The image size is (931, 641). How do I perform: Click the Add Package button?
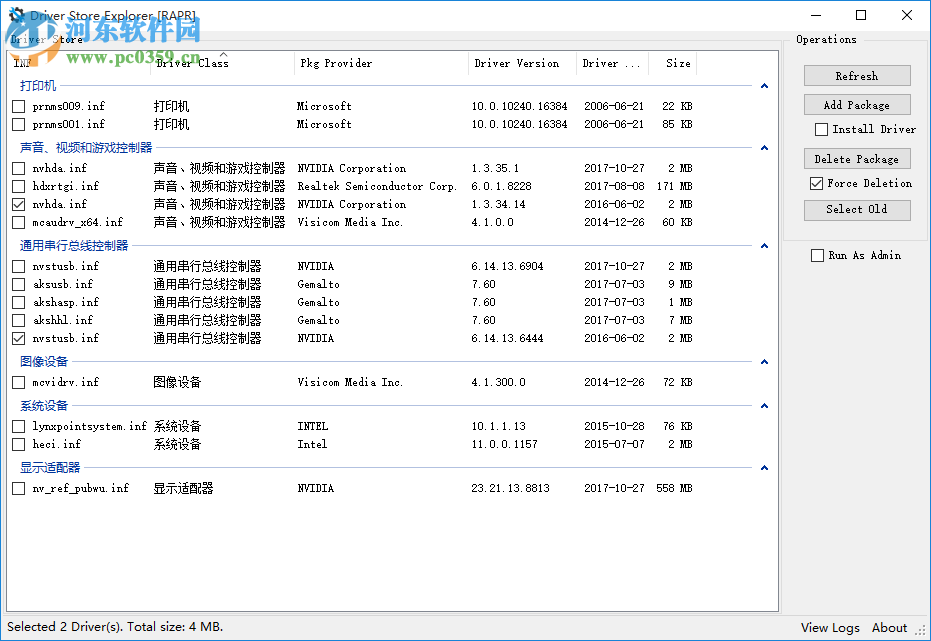(x=856, y=104)
